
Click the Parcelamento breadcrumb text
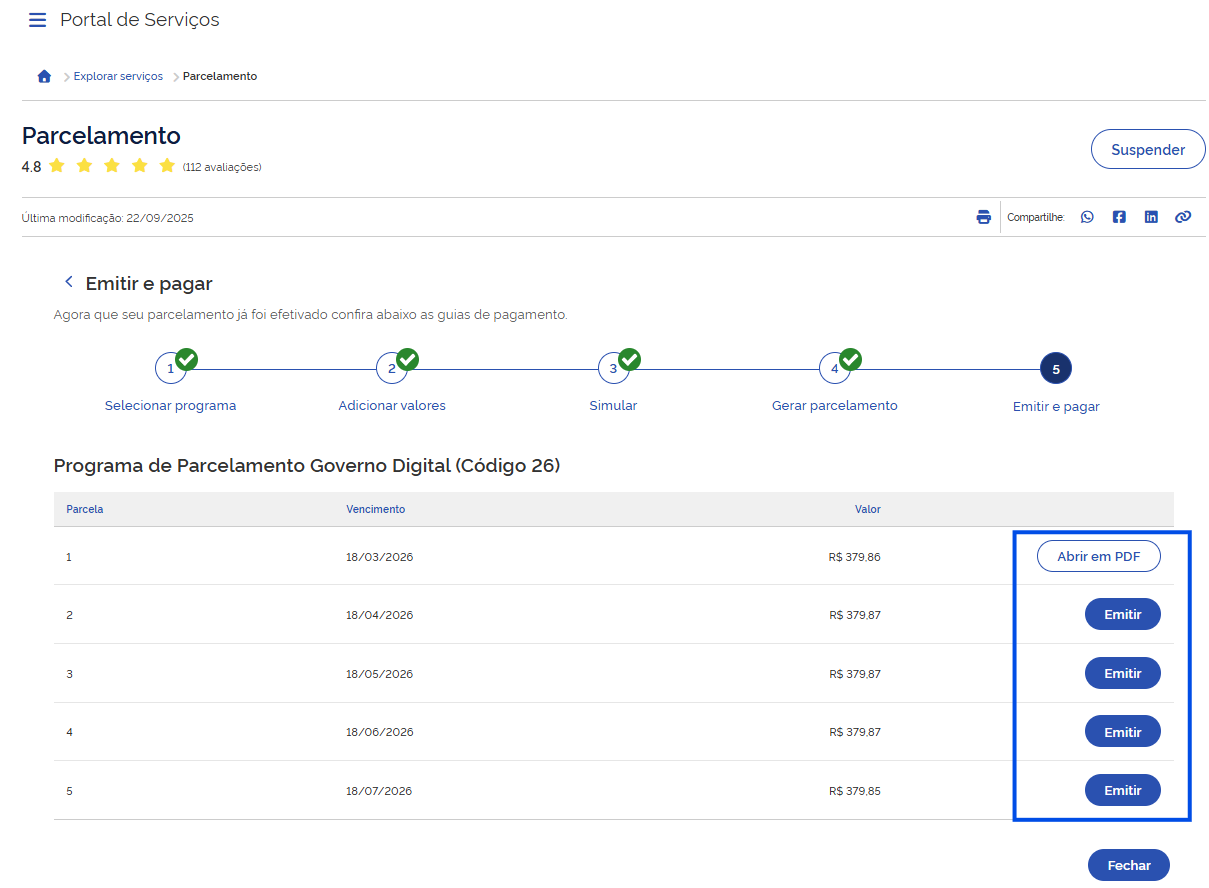pyautogui.click(x=220, y=77)
